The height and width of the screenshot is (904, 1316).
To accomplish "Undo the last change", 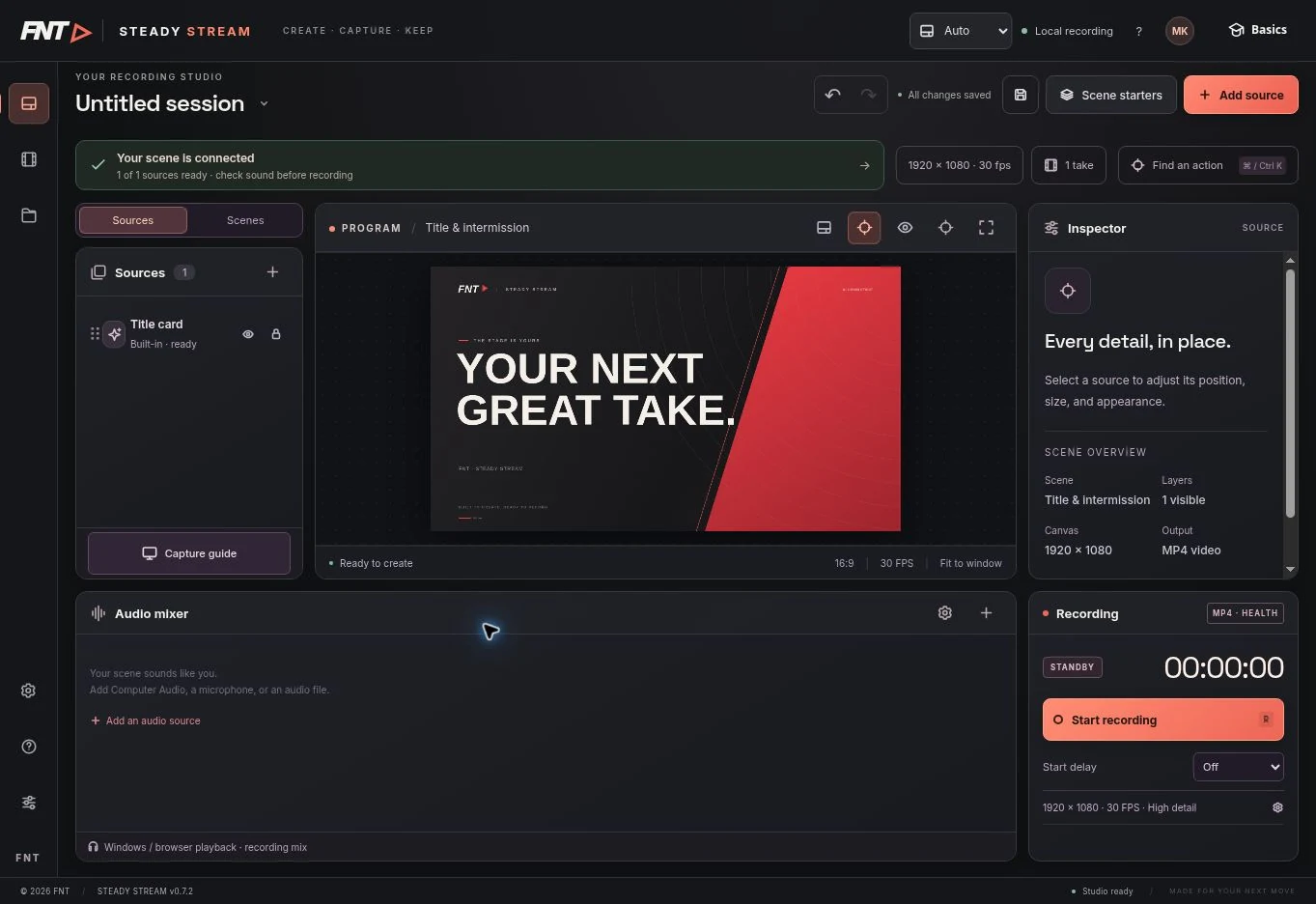I will (832, 95).
